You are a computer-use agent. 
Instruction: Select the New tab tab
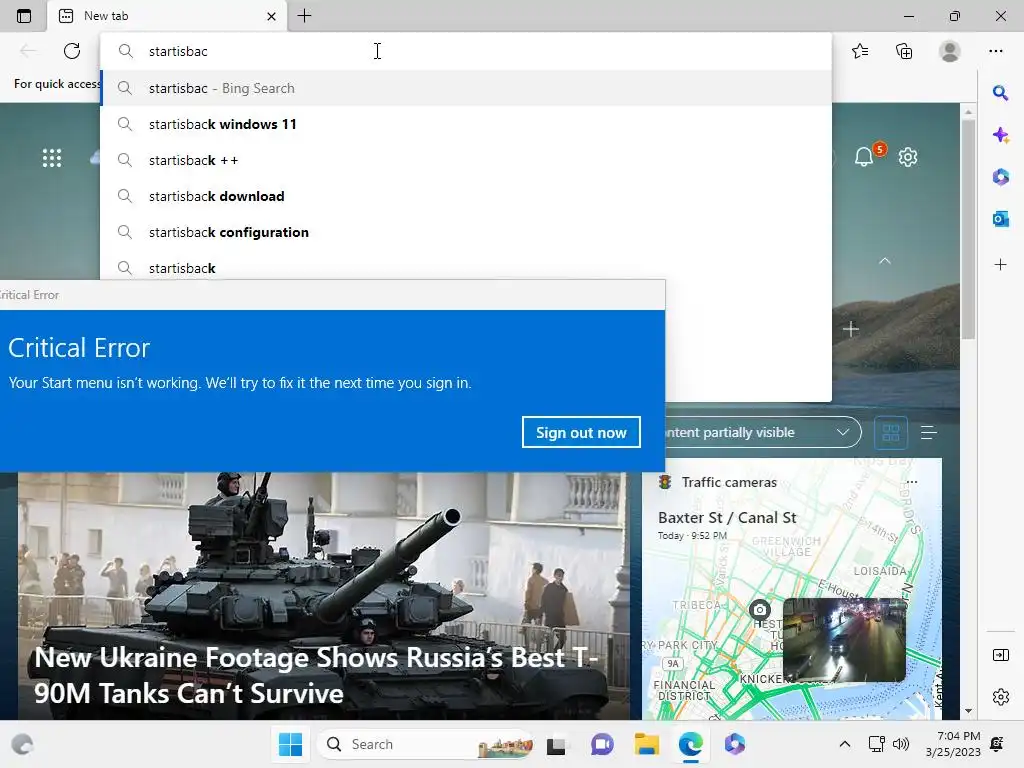[167, 16]
